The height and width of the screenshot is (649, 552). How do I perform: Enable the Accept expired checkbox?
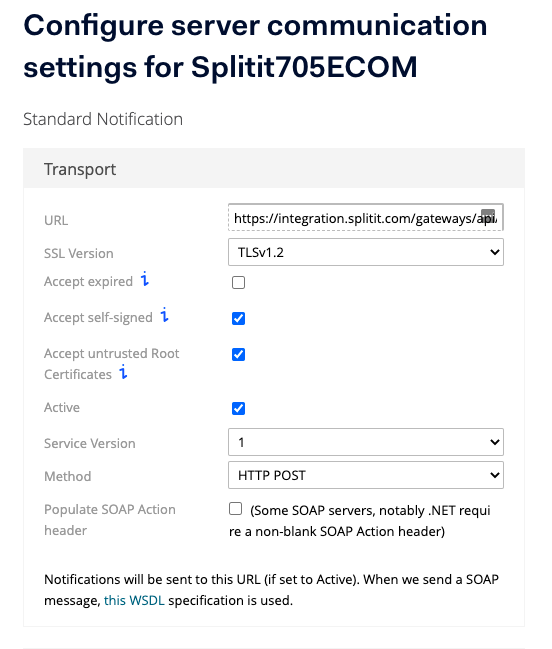point(238,283)
